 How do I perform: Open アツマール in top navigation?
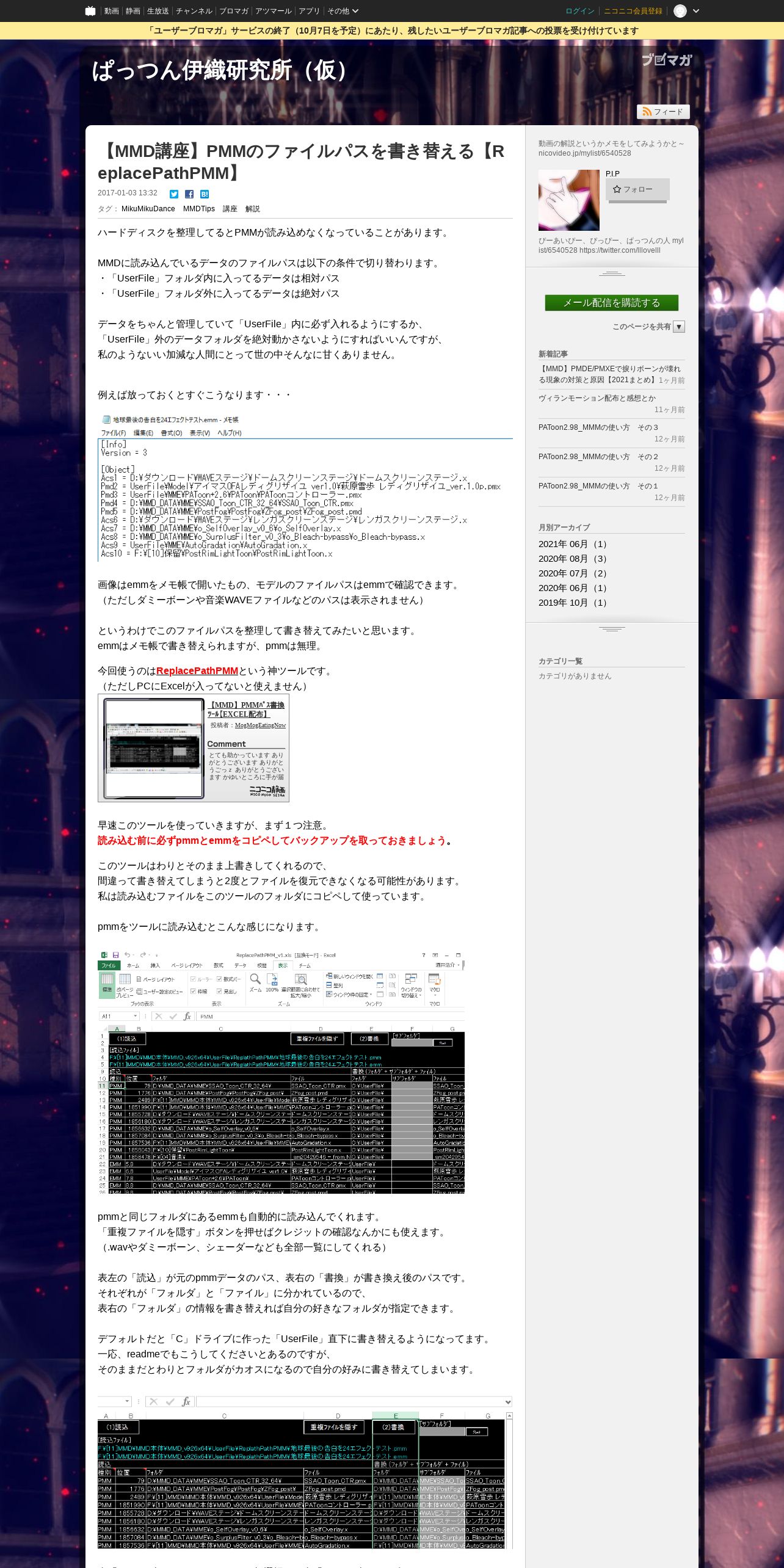coord(274,11)
